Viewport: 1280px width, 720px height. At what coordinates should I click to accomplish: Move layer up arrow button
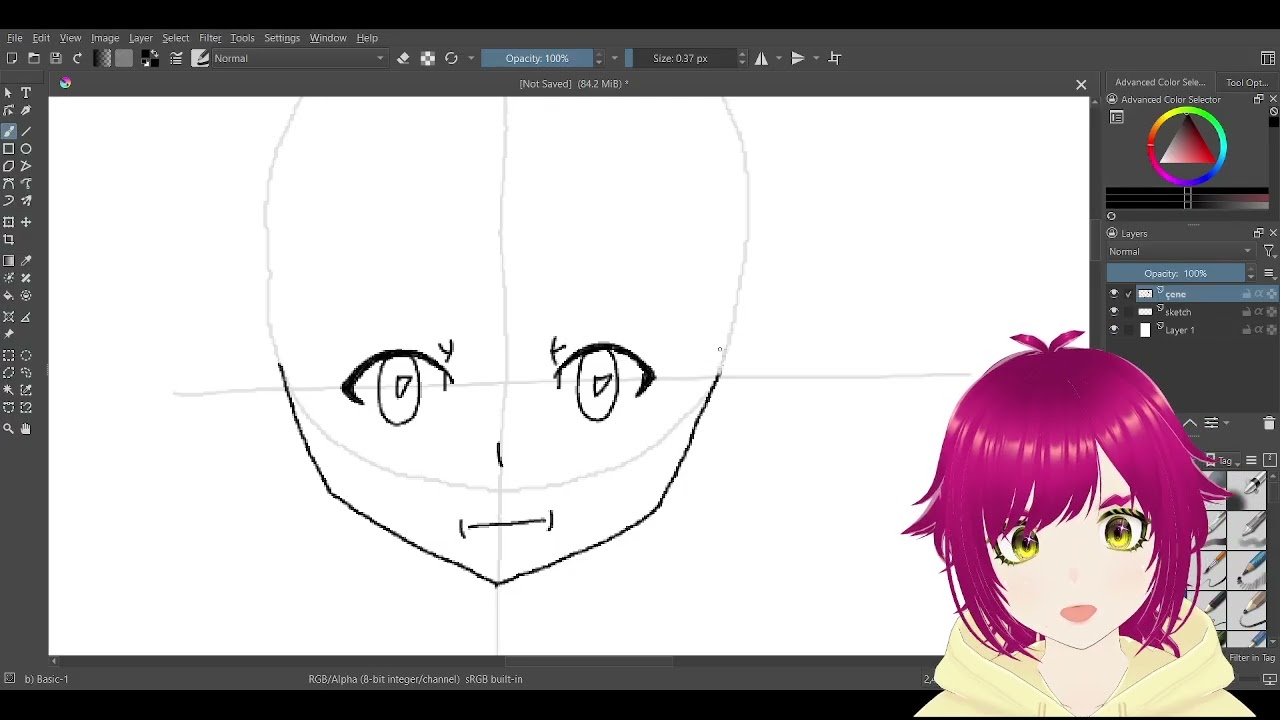[x=1190, y=423]
